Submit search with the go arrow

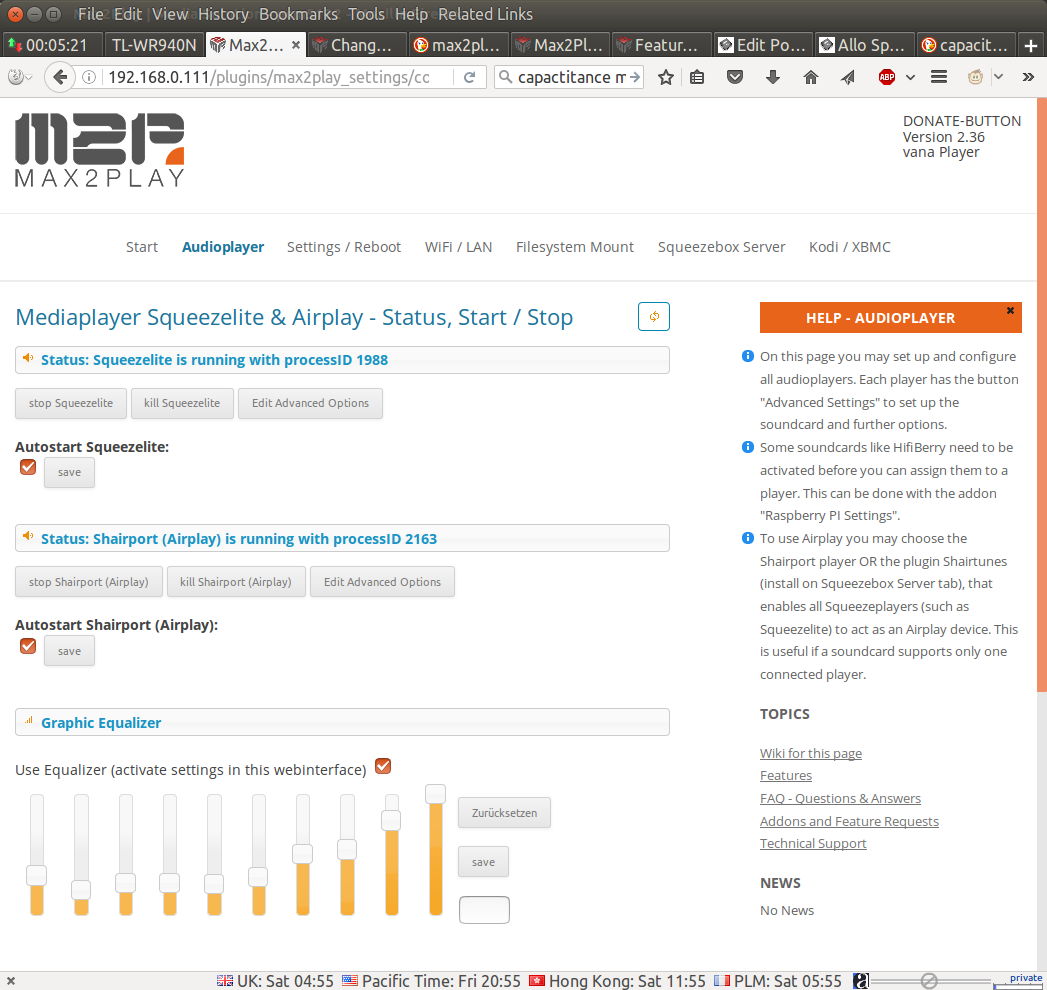pos(634,77)
